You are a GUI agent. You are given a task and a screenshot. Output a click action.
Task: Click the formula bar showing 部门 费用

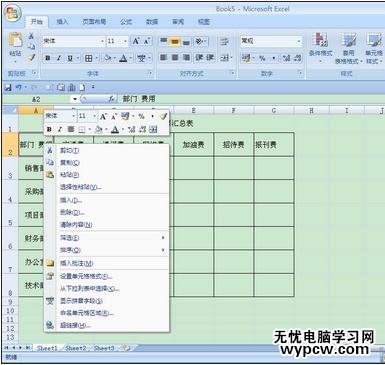coord(250,99)
